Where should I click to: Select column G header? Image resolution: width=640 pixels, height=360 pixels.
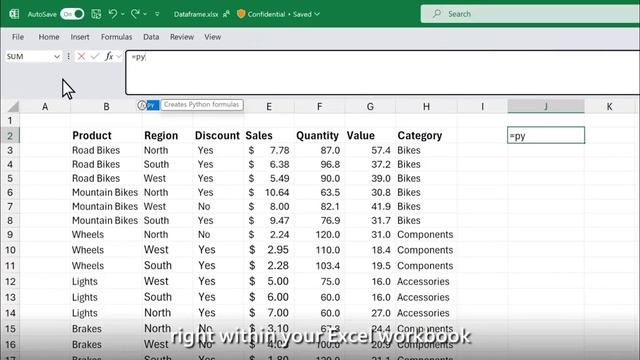tap(370, 107)
